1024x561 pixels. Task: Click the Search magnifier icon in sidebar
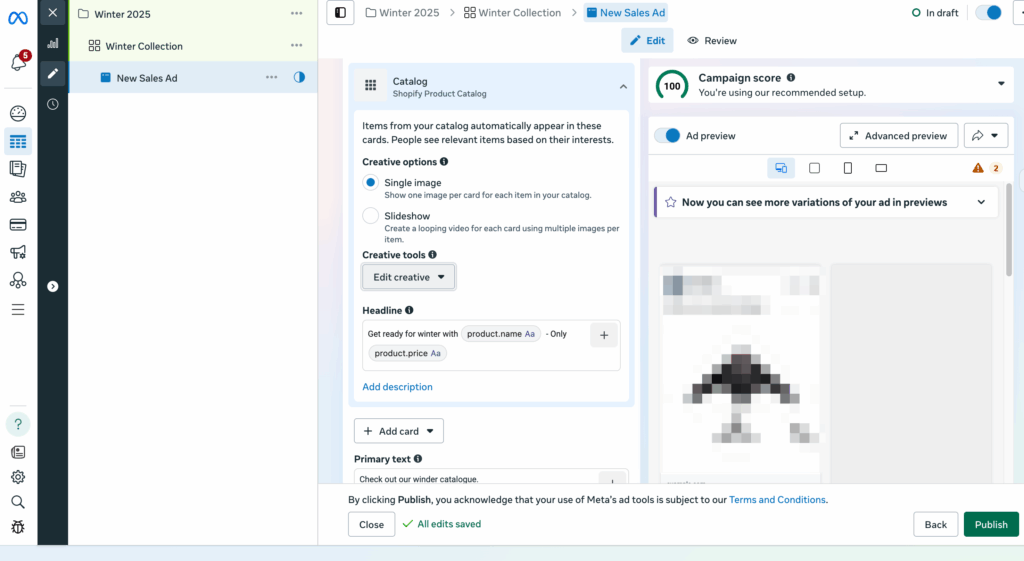tap(18, 502)
